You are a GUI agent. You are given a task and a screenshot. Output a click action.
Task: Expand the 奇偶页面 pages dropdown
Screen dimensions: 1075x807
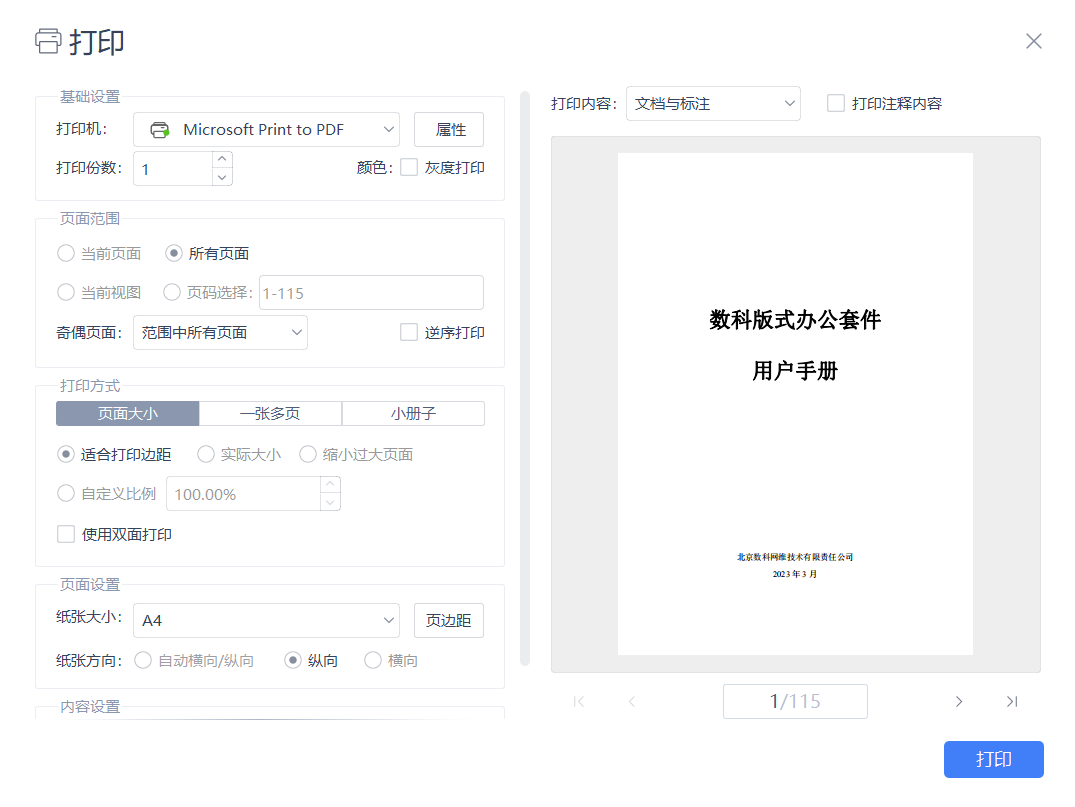pyautogui.click(x=220, y=333)
